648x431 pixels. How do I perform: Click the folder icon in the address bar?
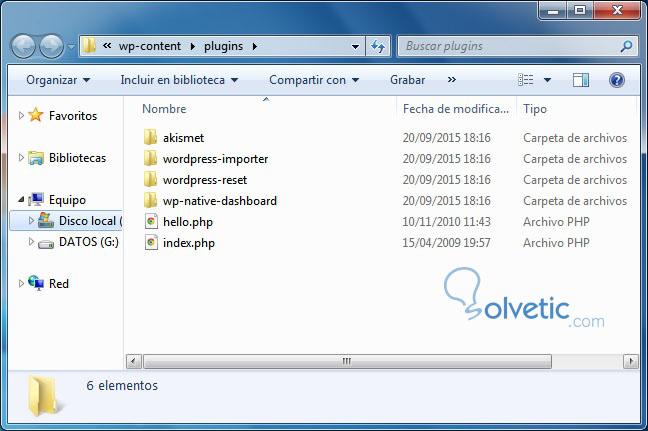tap(89, 45)
